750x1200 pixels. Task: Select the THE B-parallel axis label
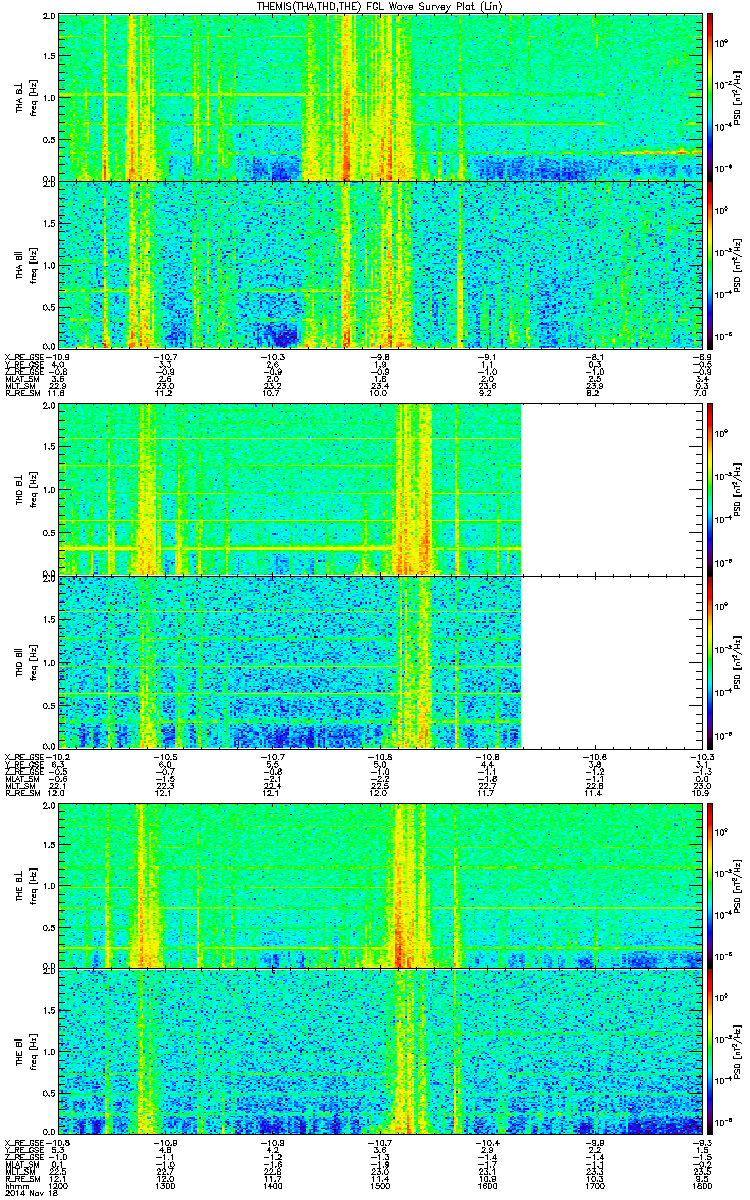19,1050
